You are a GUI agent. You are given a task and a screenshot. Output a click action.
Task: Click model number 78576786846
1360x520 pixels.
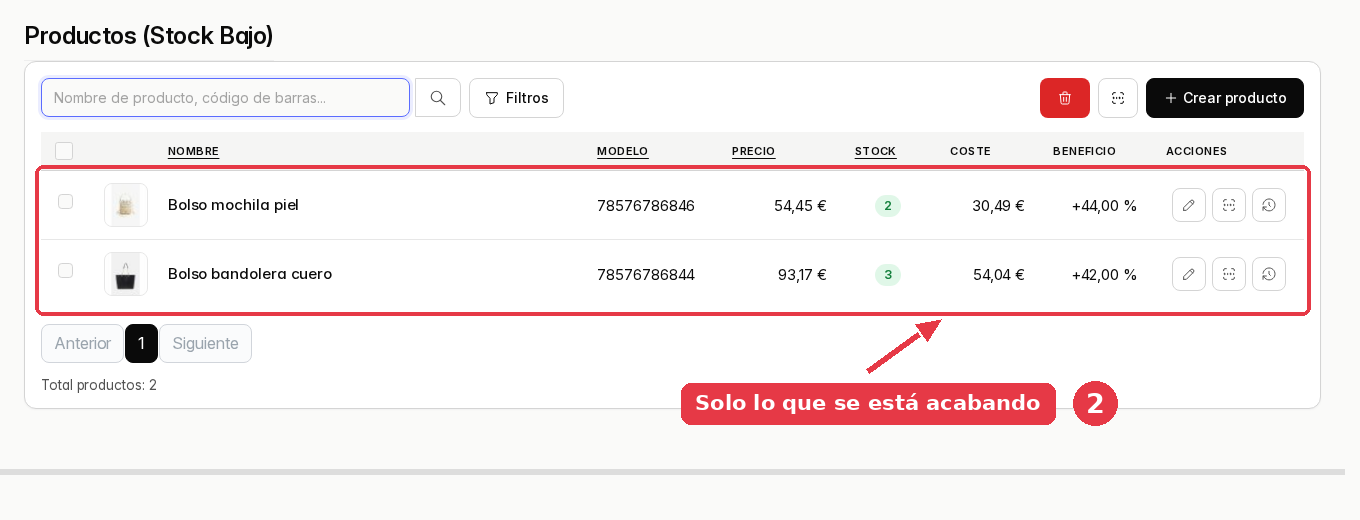(646, 206)
